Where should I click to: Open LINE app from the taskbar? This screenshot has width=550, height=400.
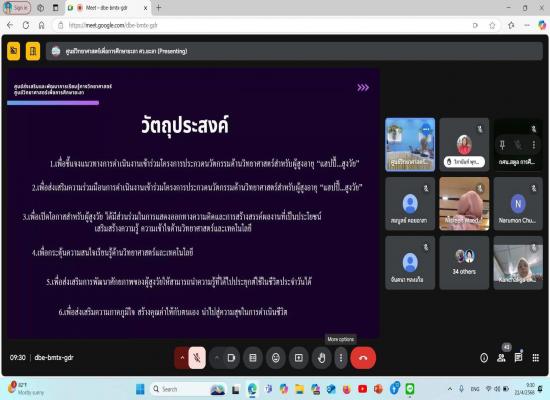coord(410,389)
